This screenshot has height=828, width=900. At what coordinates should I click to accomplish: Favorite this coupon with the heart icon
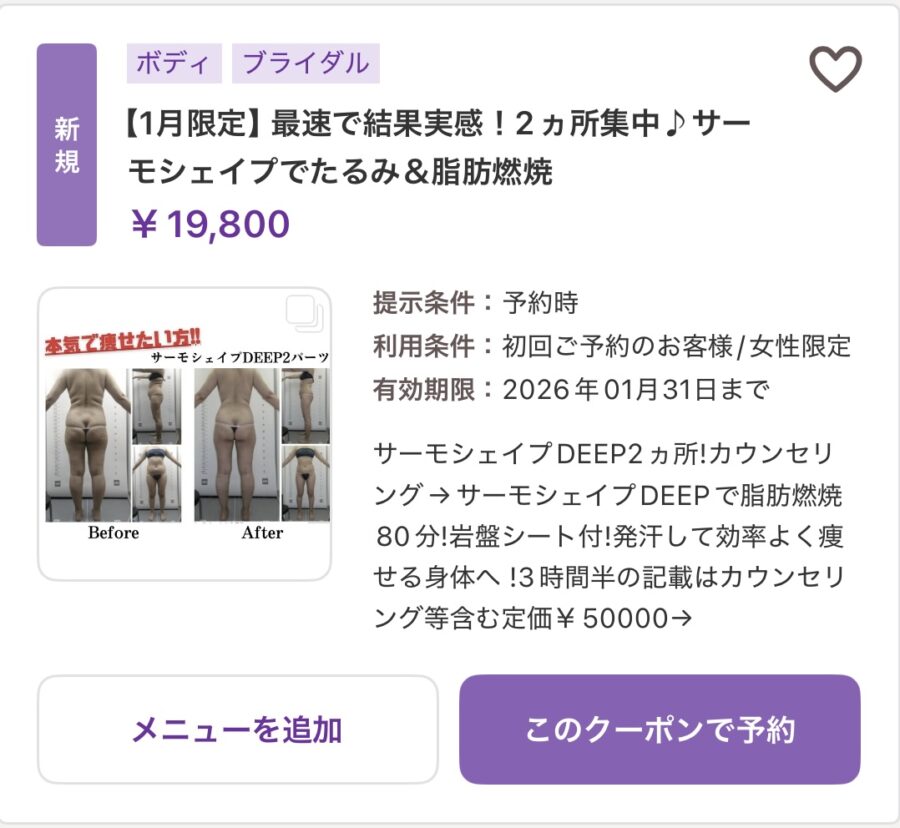835,69
